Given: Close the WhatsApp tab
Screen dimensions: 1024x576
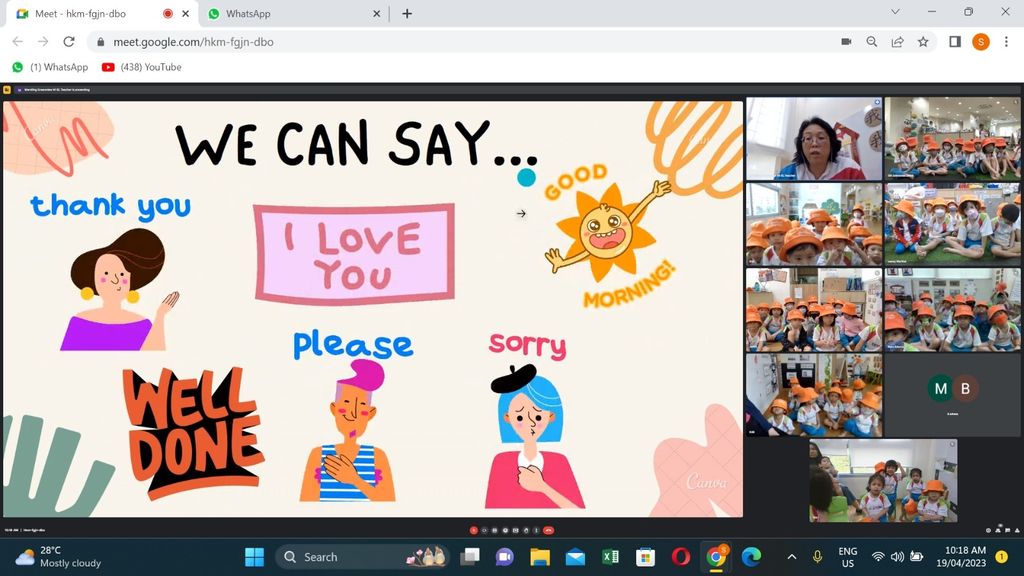Looking at the screenshot, I should (x=377, y=13).
